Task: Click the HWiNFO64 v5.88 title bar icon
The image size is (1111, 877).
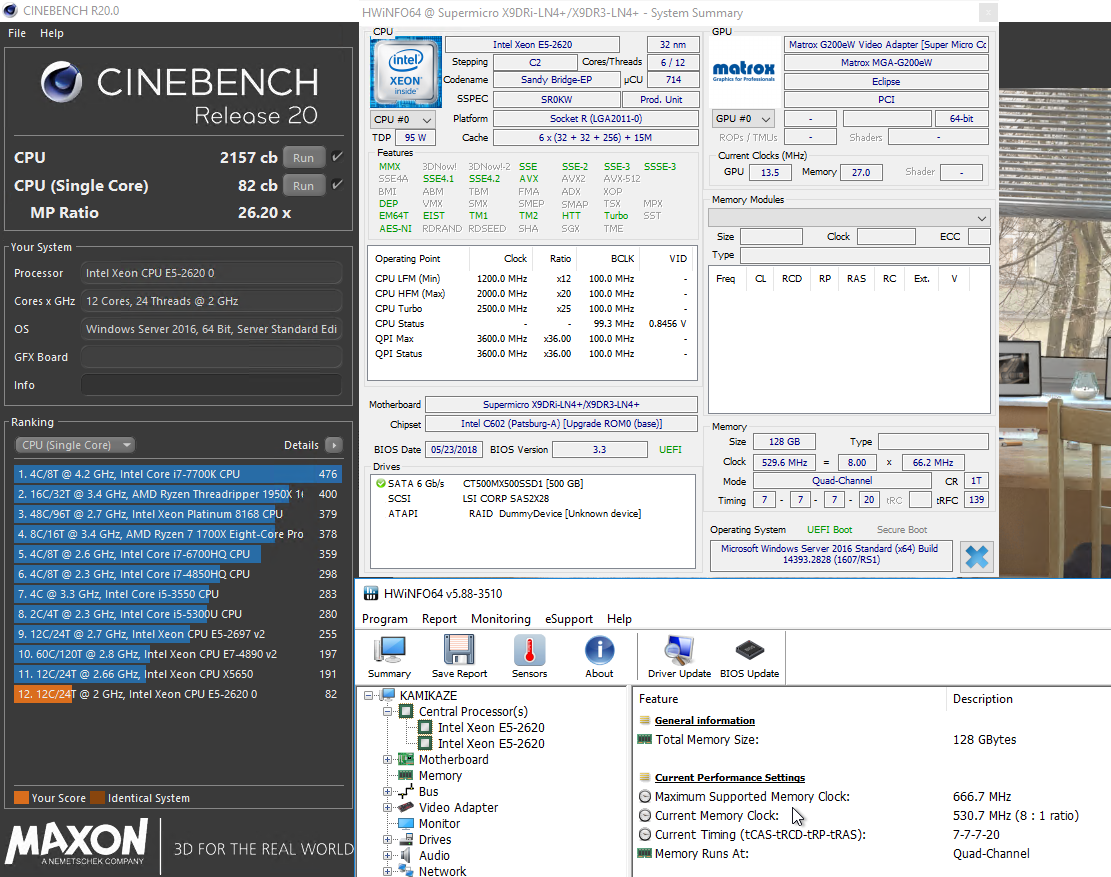Action: click(371, 594)
